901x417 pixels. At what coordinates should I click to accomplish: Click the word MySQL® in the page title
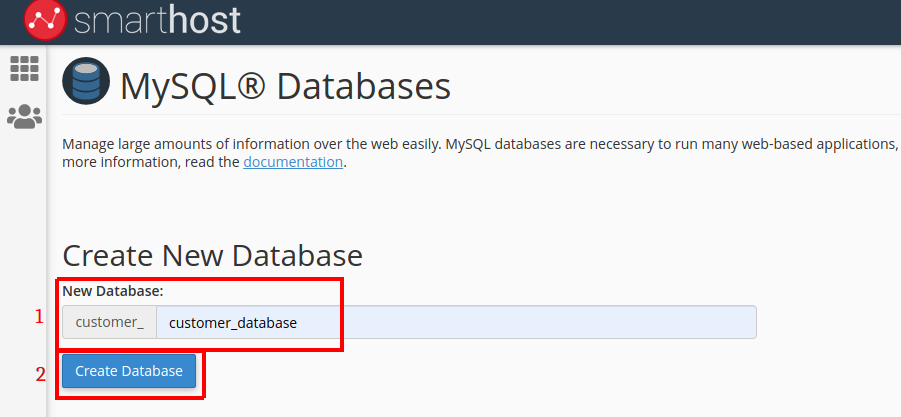click(x=192, y=87)
